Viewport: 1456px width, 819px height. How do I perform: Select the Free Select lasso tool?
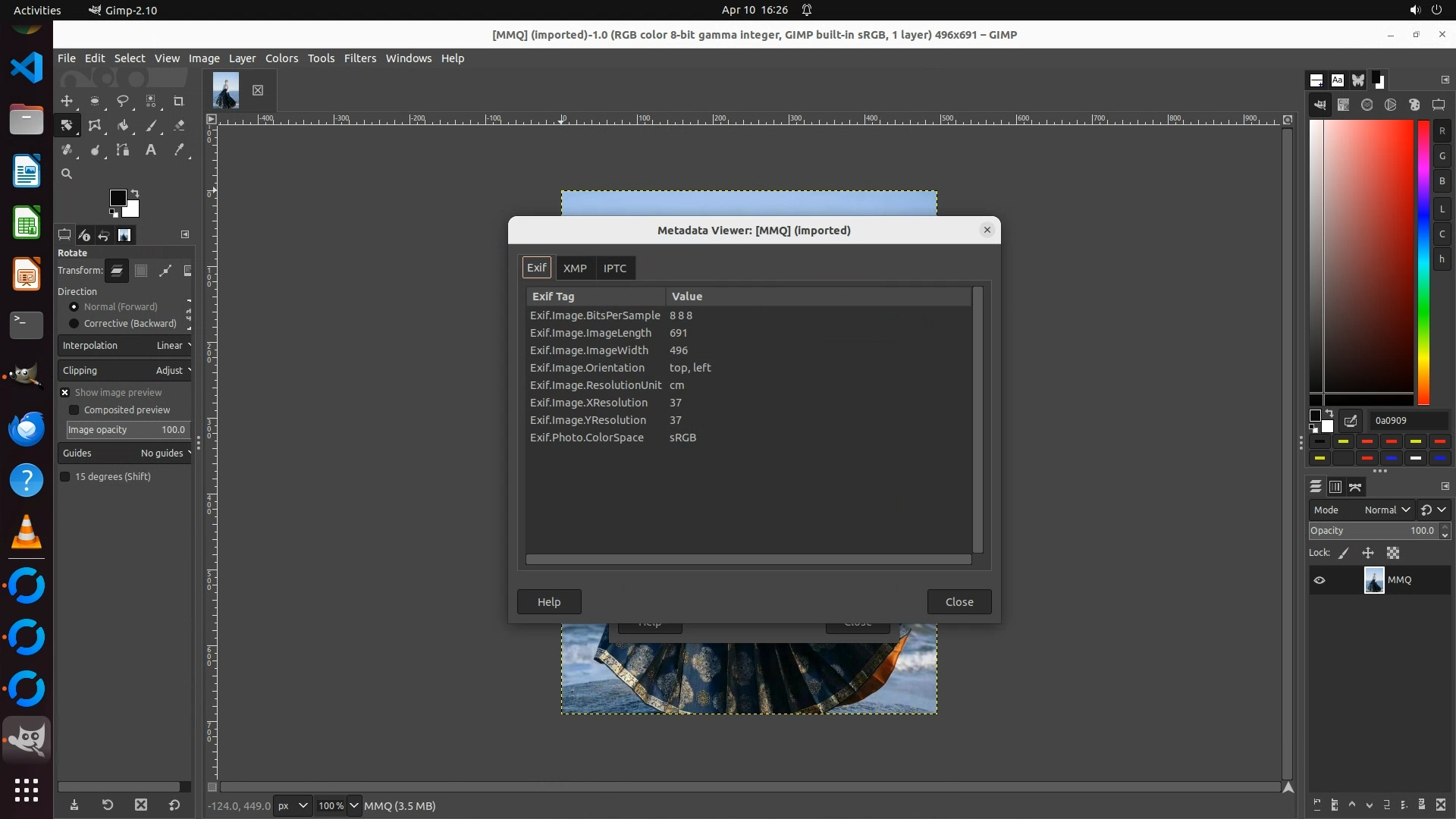(x=123, y=101)
